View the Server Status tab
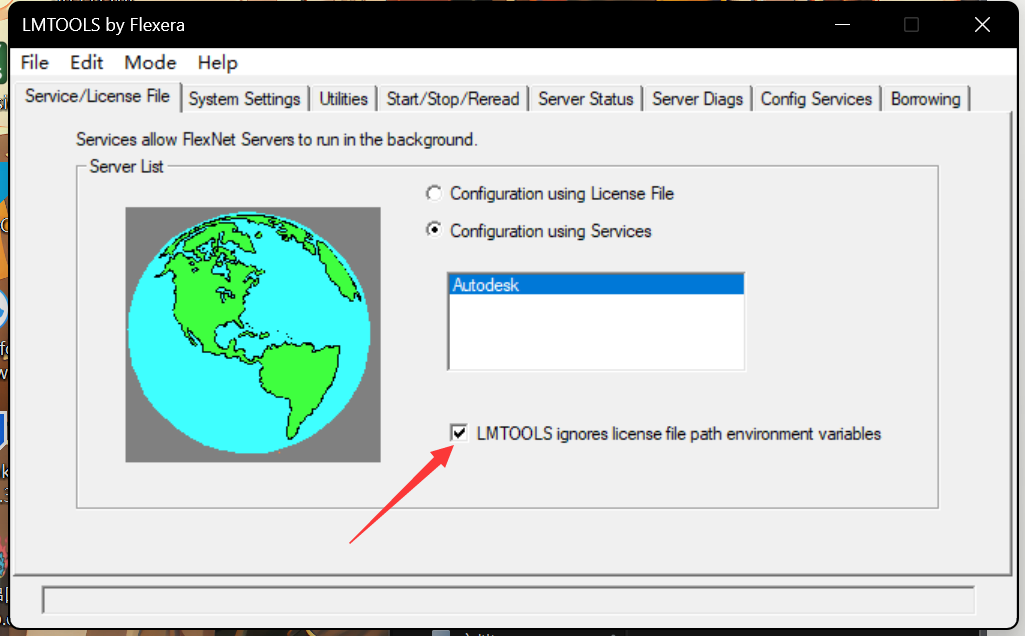This screenshot has width=1025, height=636. [586, 99]
